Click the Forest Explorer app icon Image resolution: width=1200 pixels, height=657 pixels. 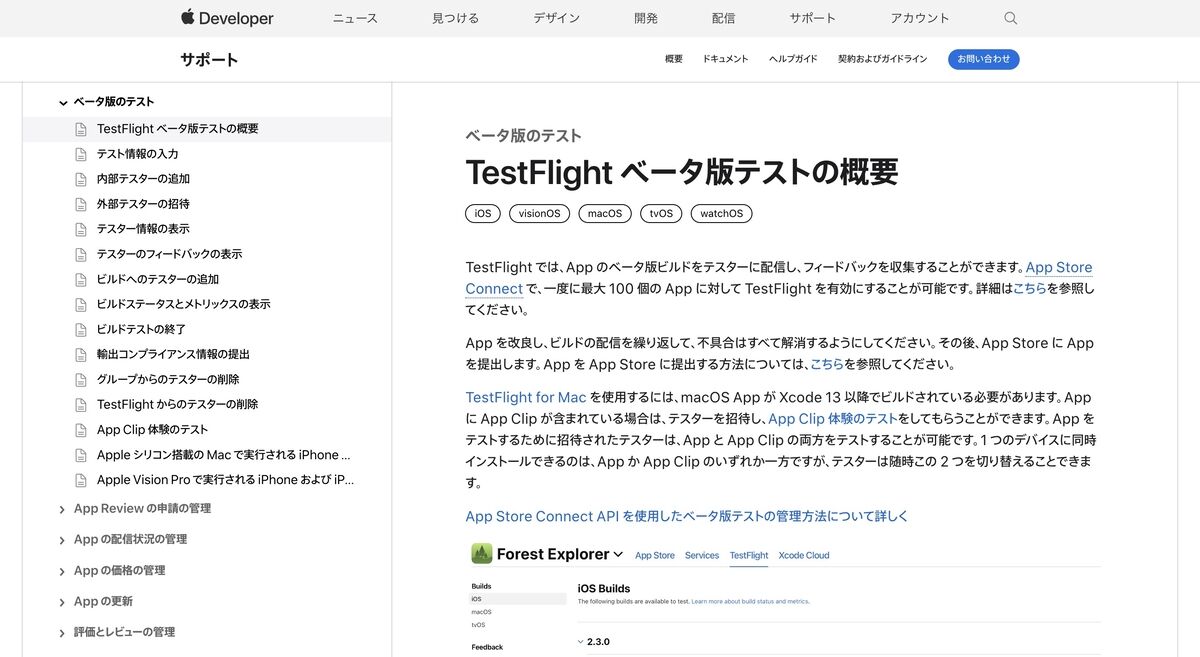[482, 554]
